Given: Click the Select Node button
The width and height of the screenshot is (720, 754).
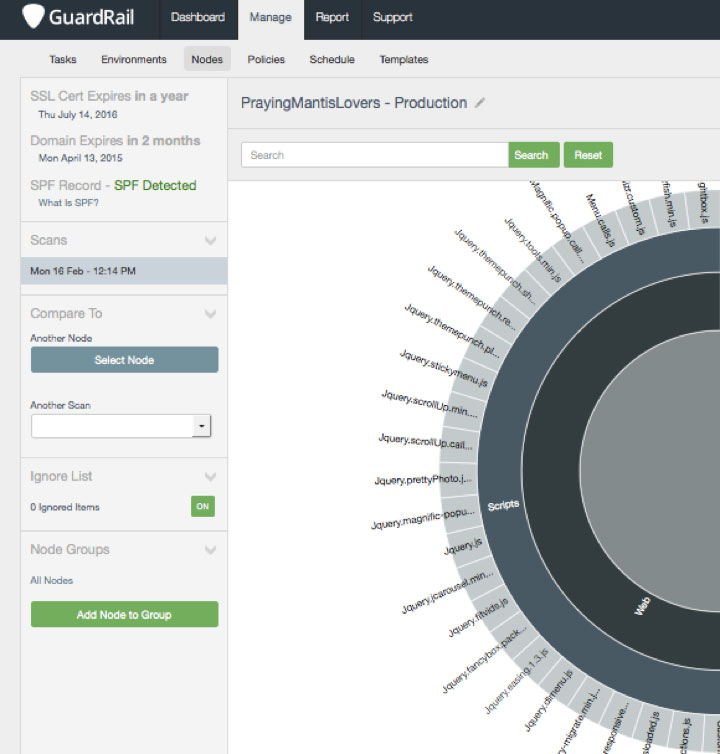Looking at the screenshot, I should pos(124,360).
